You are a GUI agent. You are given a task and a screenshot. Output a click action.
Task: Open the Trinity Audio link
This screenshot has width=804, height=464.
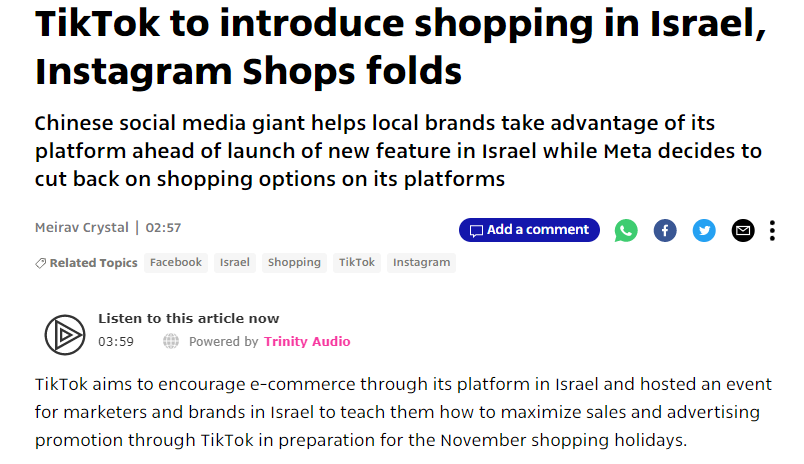[307, 342]
